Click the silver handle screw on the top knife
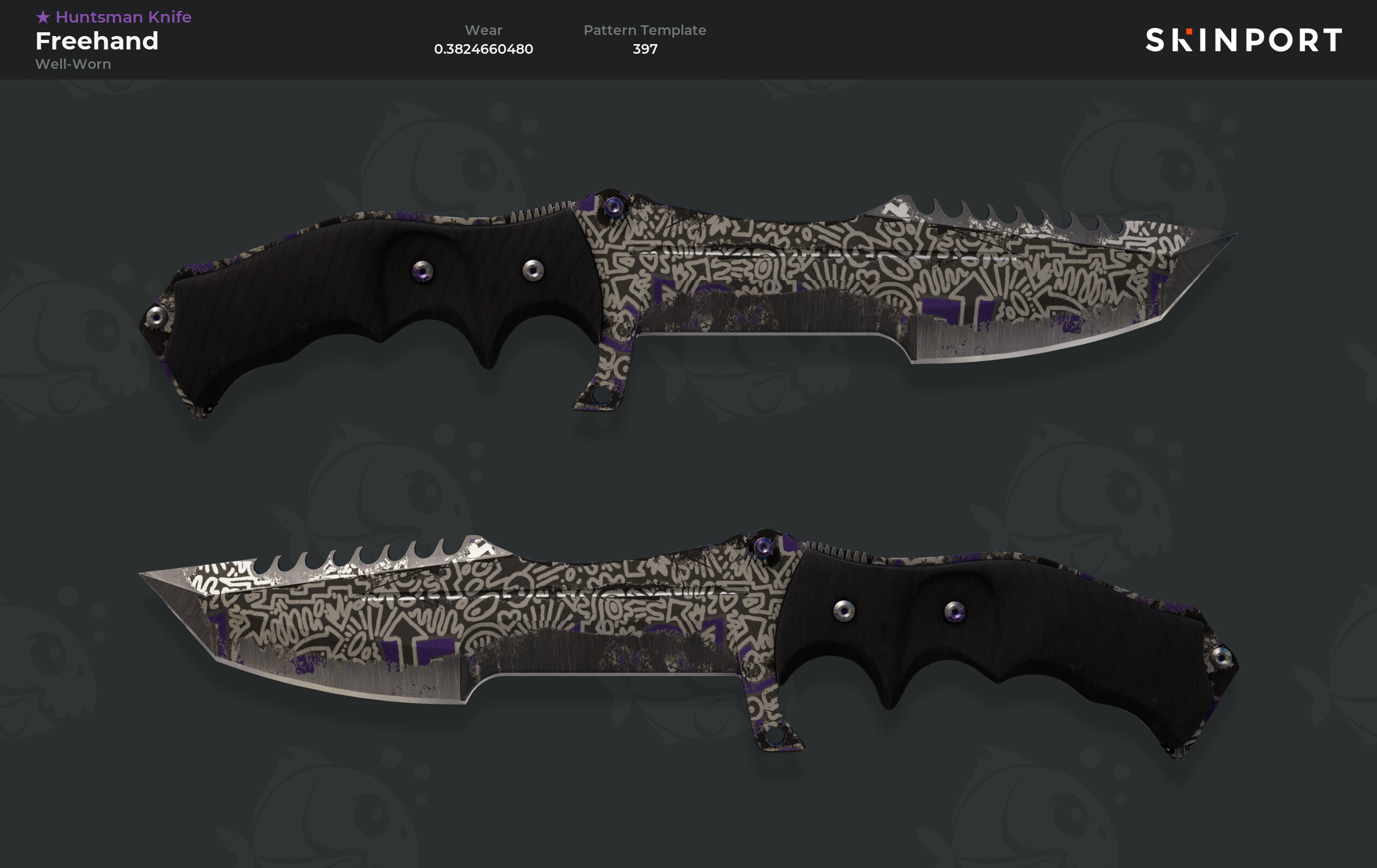Screen dimensions: 1377x868 pos(533,270)
